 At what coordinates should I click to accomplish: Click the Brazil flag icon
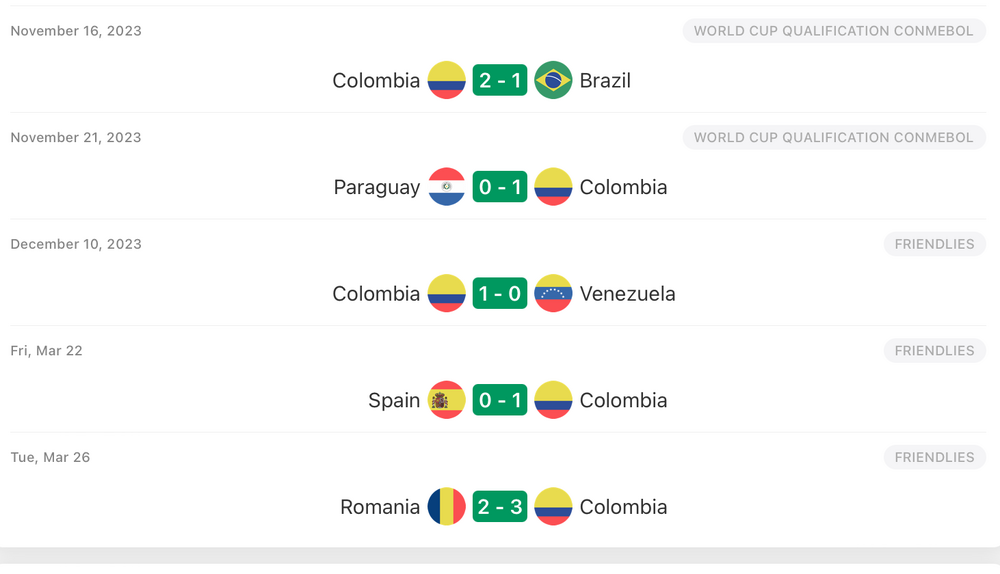click(553, 81)
